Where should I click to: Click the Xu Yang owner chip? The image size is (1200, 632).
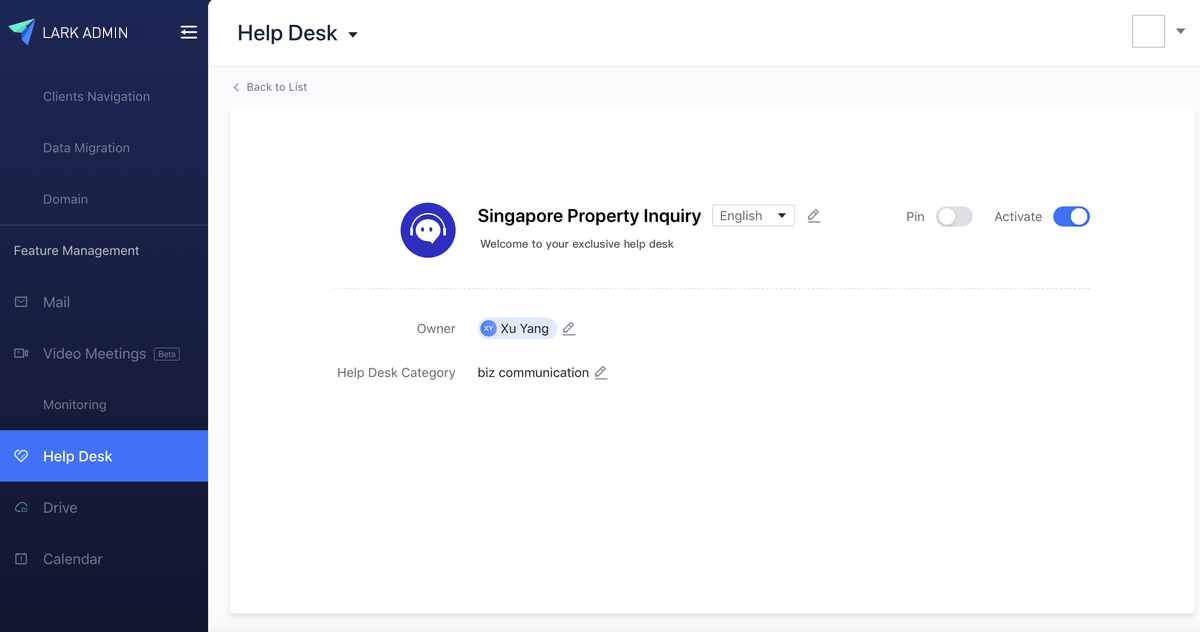coord(516,328)
